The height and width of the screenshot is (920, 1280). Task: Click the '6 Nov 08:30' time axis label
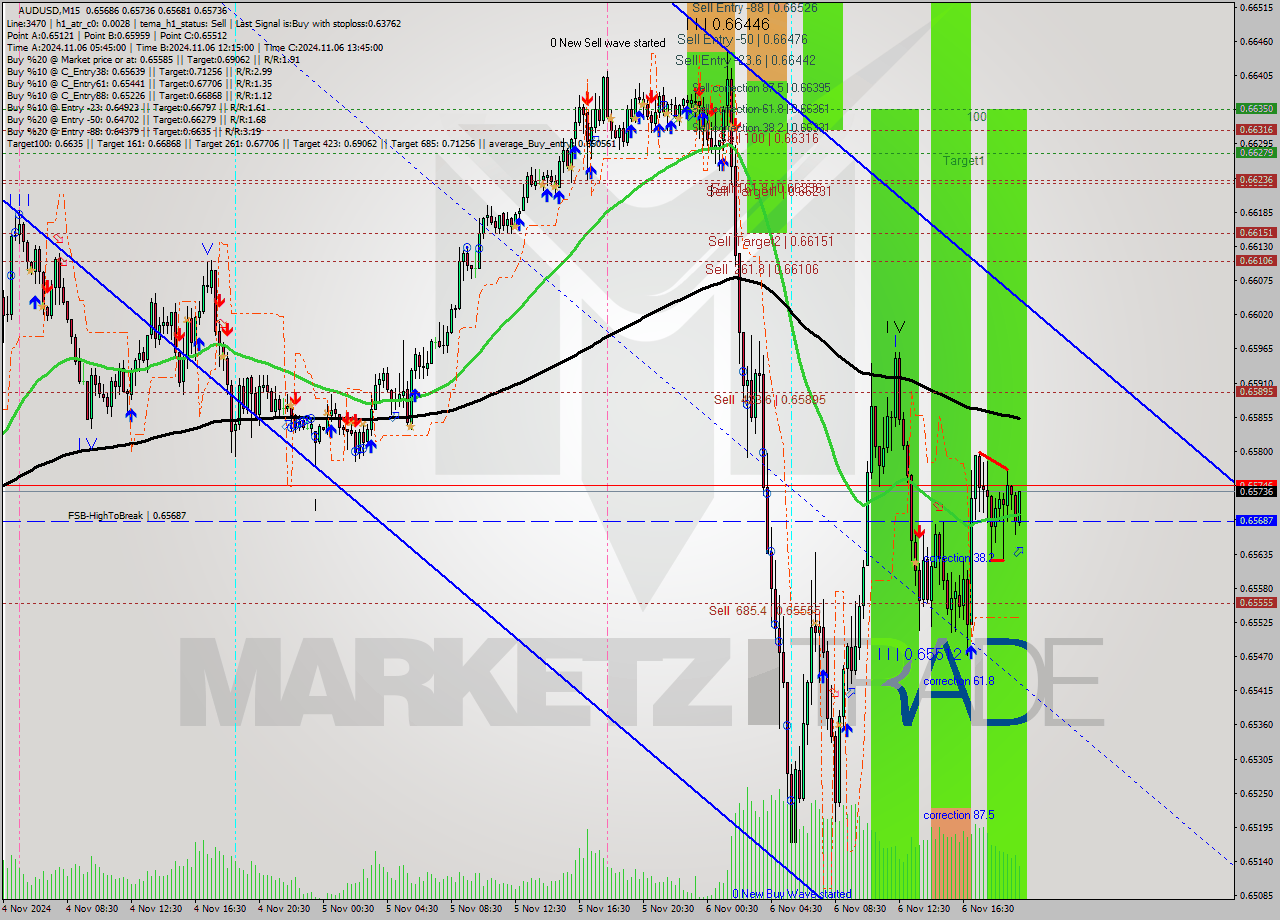coord(859,909)
